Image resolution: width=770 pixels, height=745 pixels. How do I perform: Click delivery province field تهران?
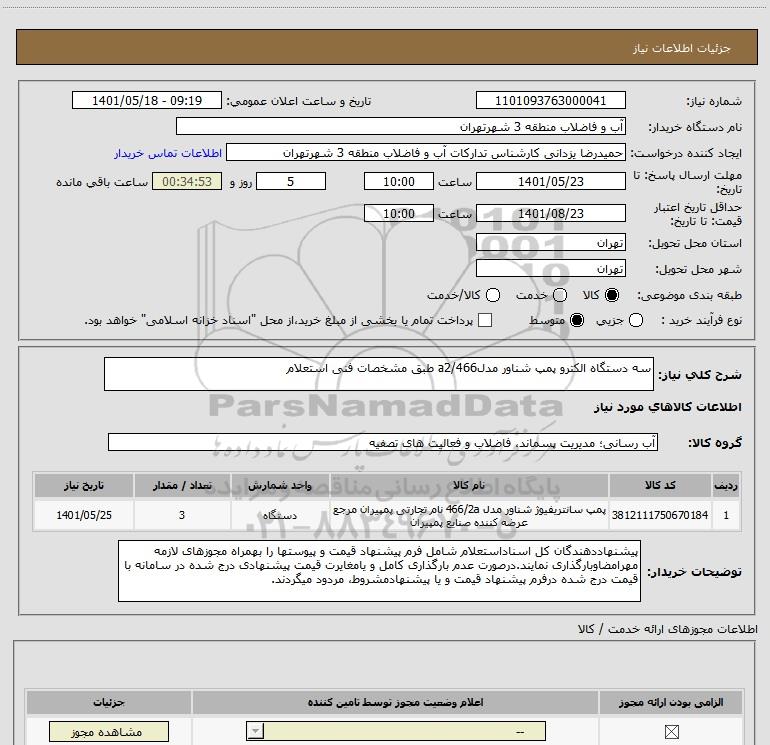click(x=550, y=243)
